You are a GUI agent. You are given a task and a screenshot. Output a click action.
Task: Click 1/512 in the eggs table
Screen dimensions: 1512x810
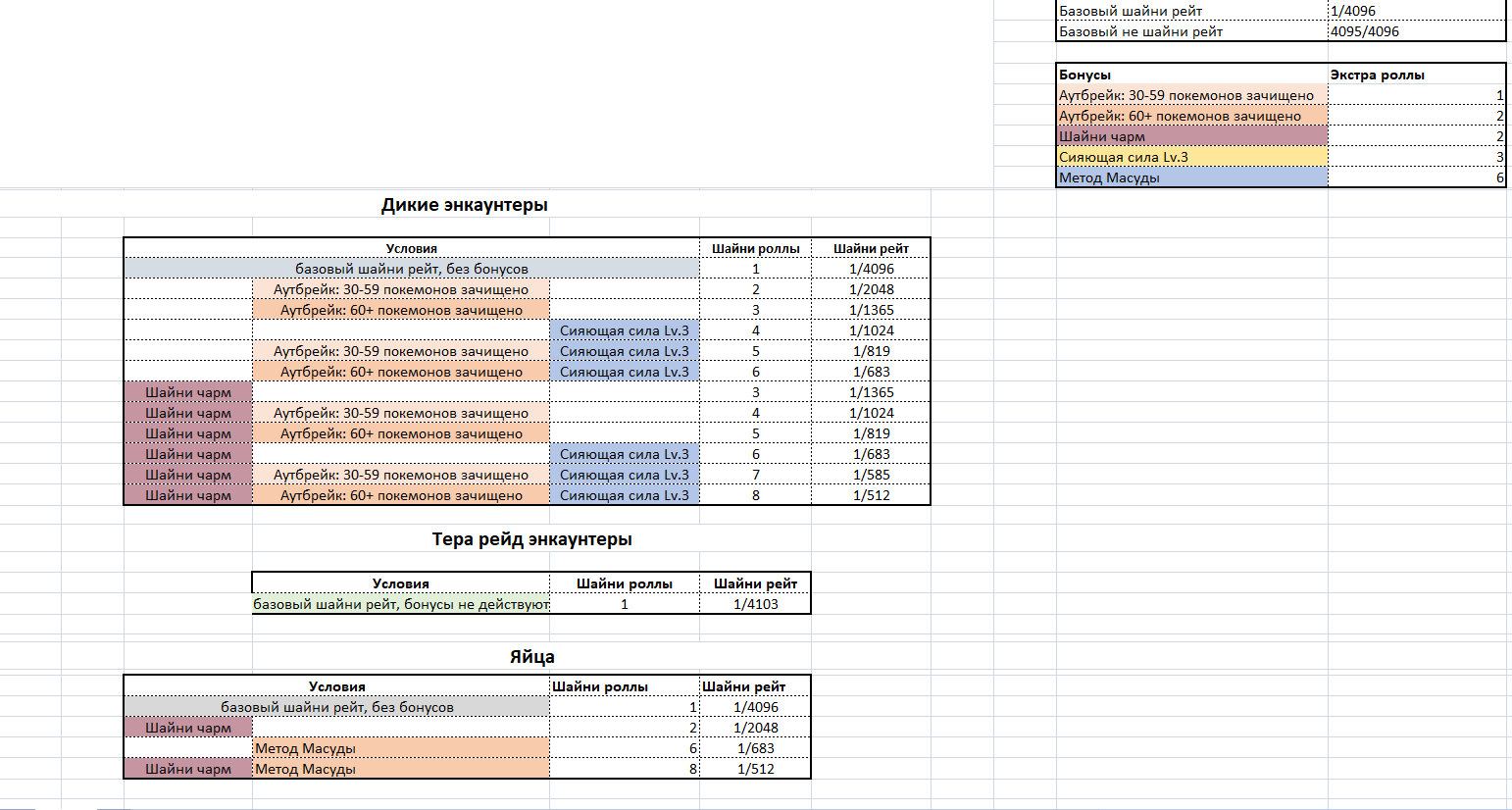[x=755, y=769]
